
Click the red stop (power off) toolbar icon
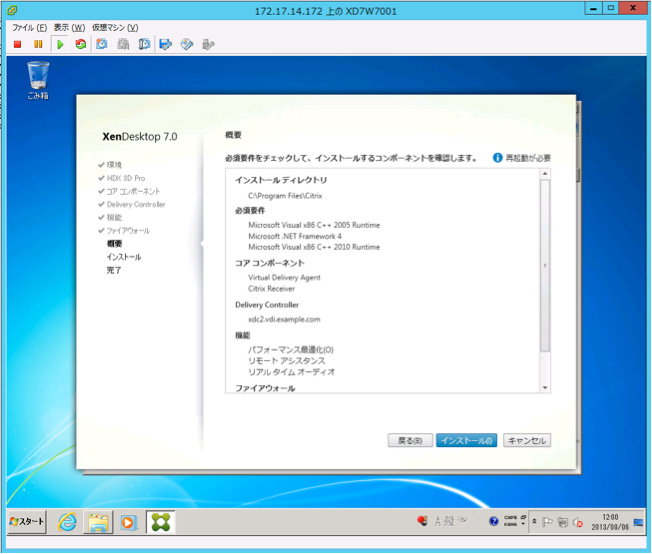pyautogui.click(x=17, y=44)
